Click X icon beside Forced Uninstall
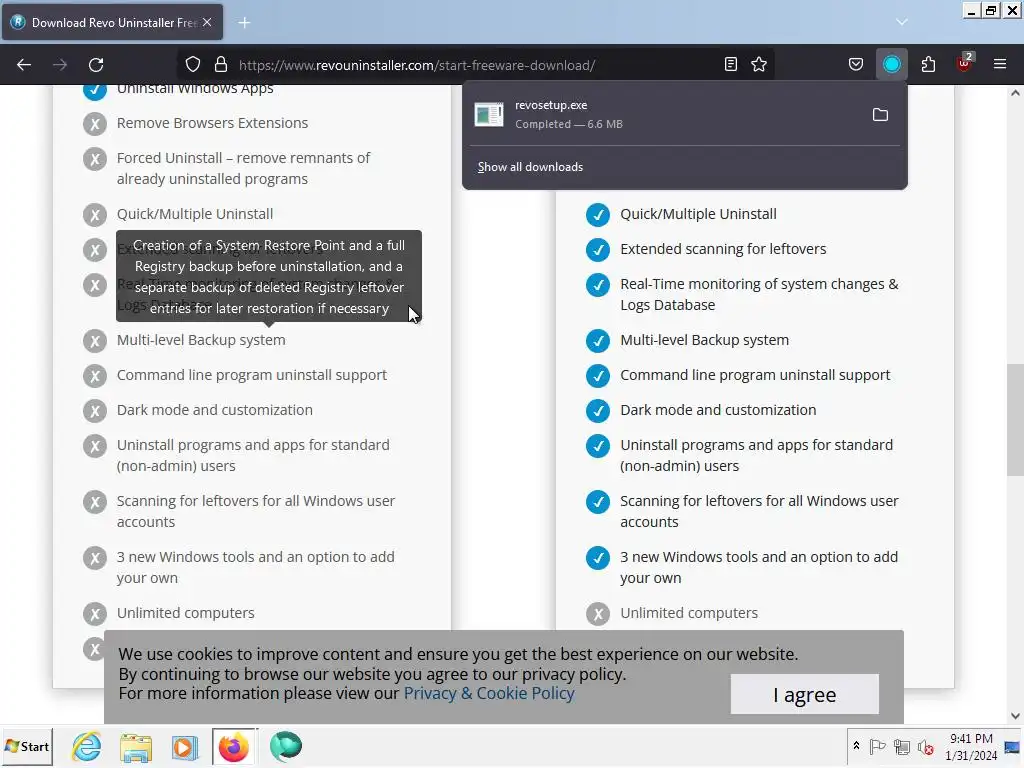 [x=95, y=159]
